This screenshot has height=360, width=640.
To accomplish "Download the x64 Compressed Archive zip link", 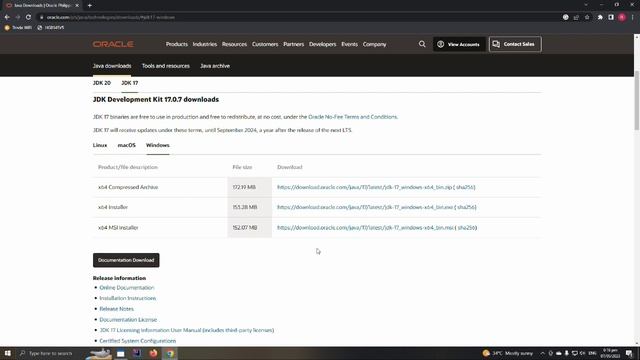I will click(364, 187).
